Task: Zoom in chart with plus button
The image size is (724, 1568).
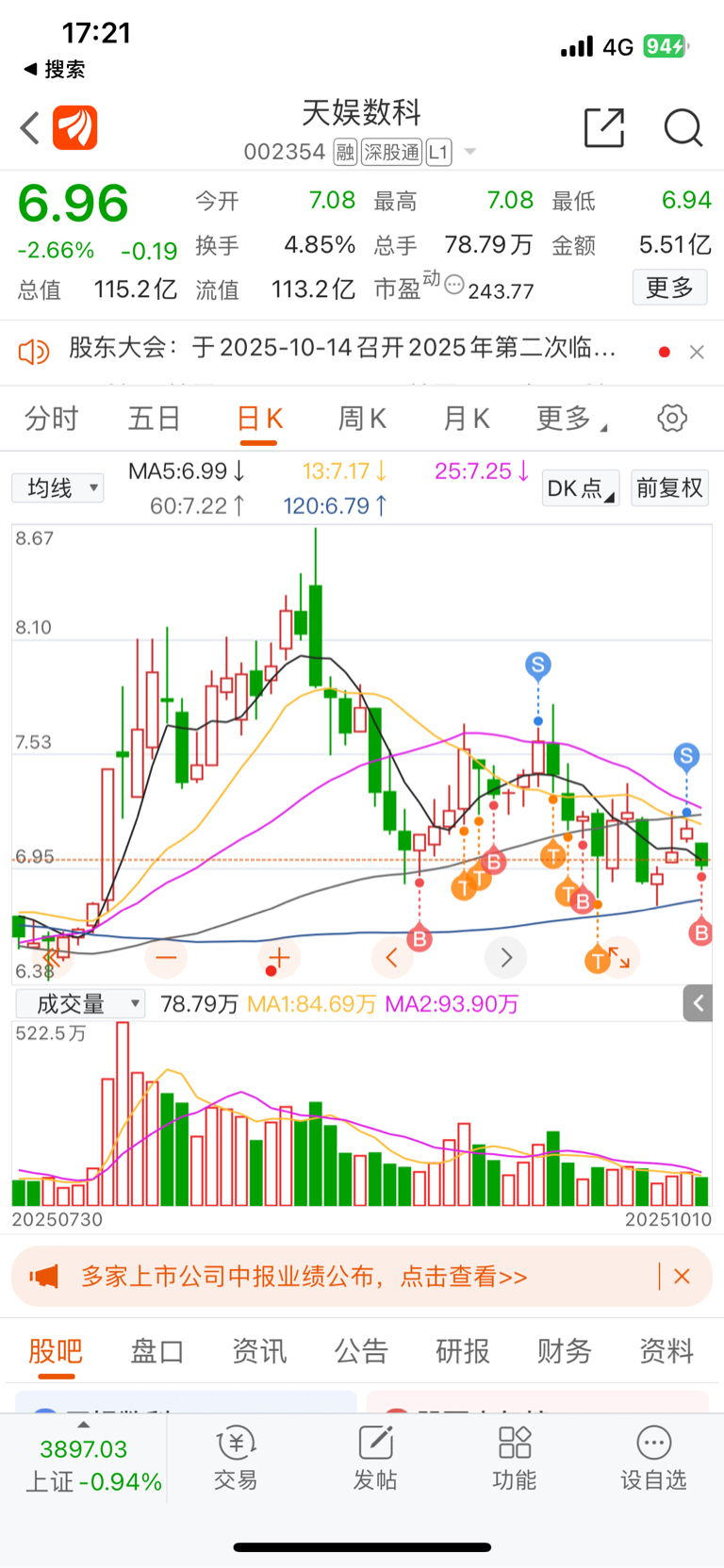Action: tap(279, 958)
